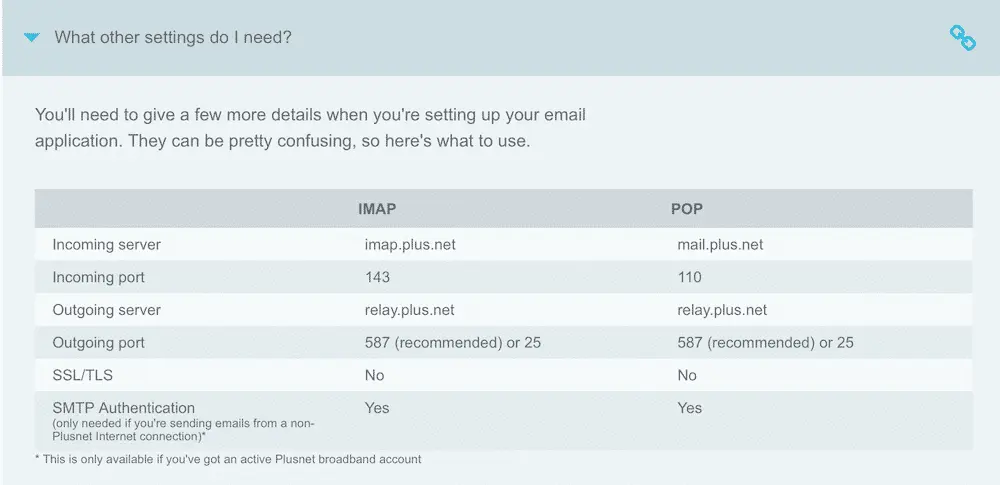Click mail.plus.net POP incoming server
Image resolution: width=1000 pixels, height=485 pixels.
(720, 244)
